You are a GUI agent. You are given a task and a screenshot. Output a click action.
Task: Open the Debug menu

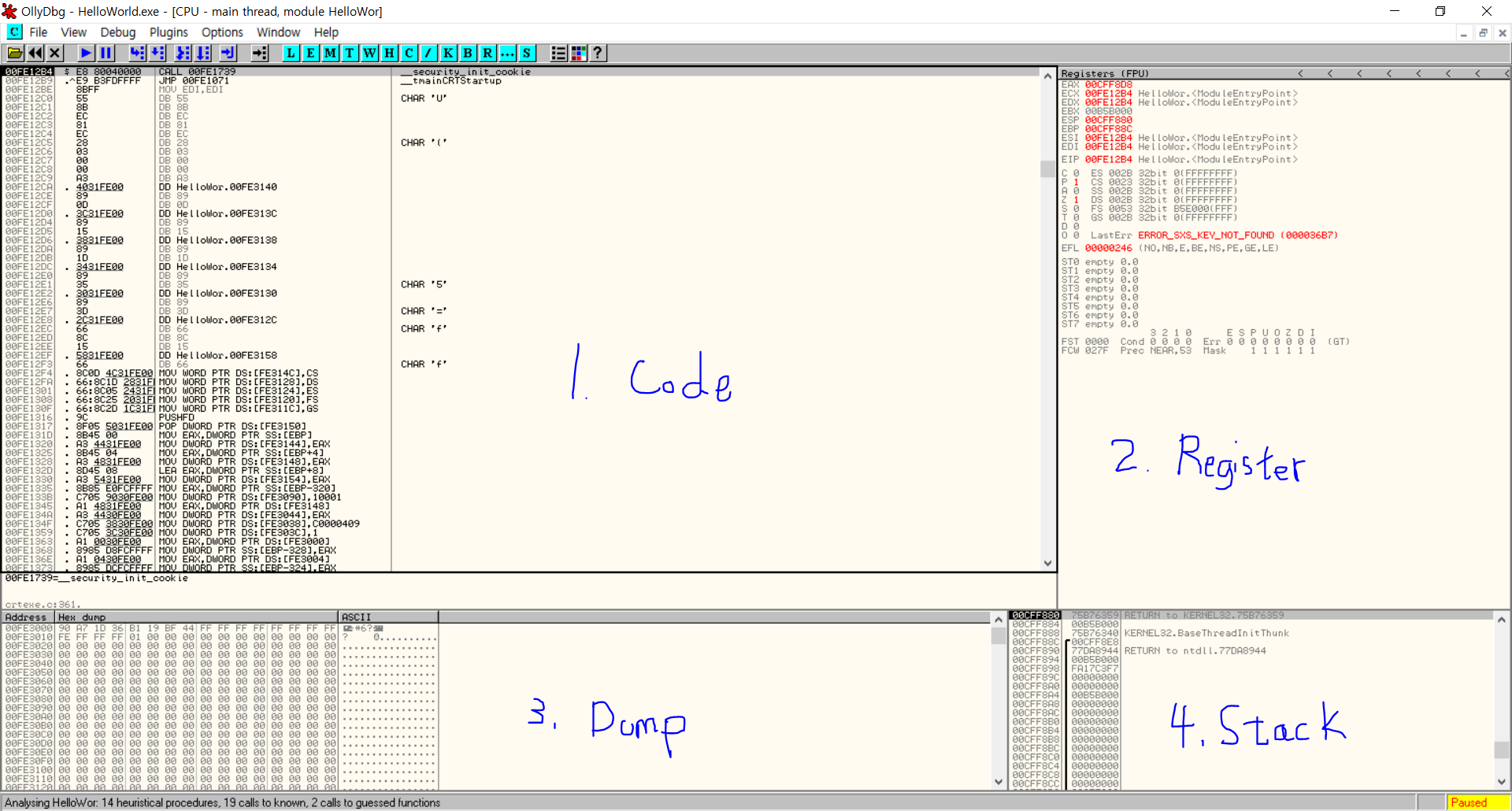pos(118,32)
